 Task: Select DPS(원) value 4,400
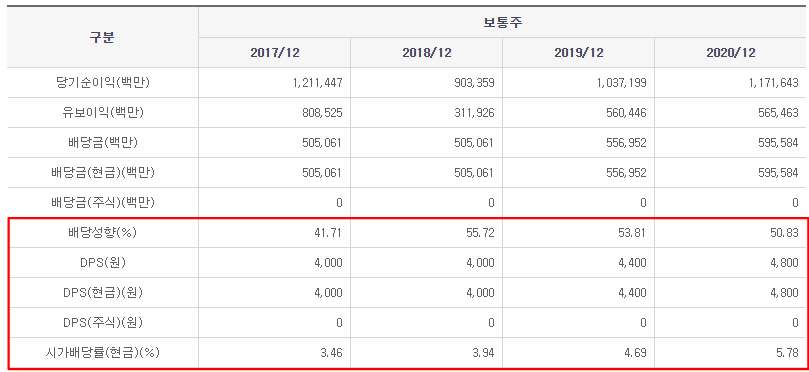(634, 263)
